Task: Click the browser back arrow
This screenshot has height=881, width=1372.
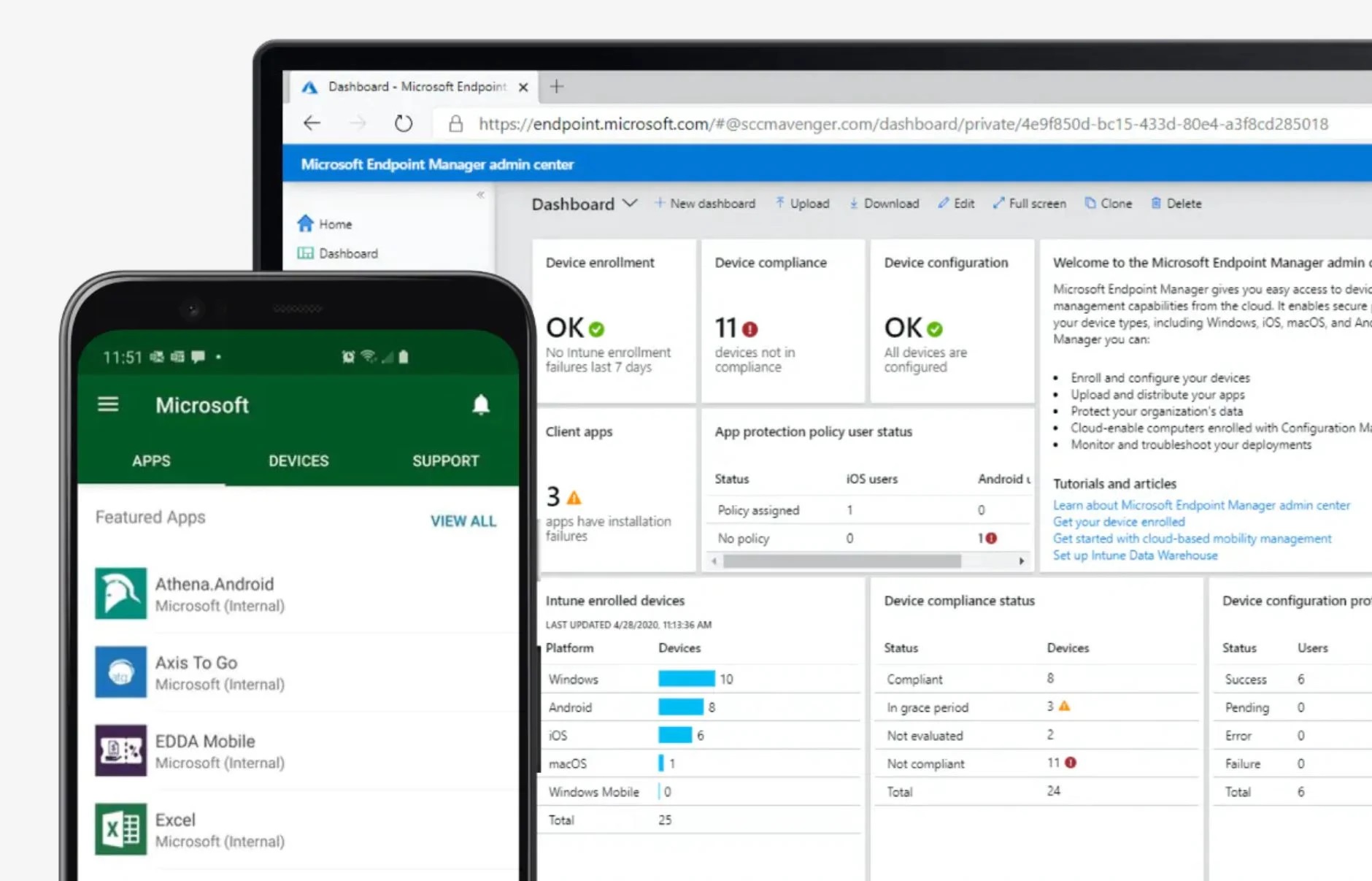Action: [x=312, y=123]
